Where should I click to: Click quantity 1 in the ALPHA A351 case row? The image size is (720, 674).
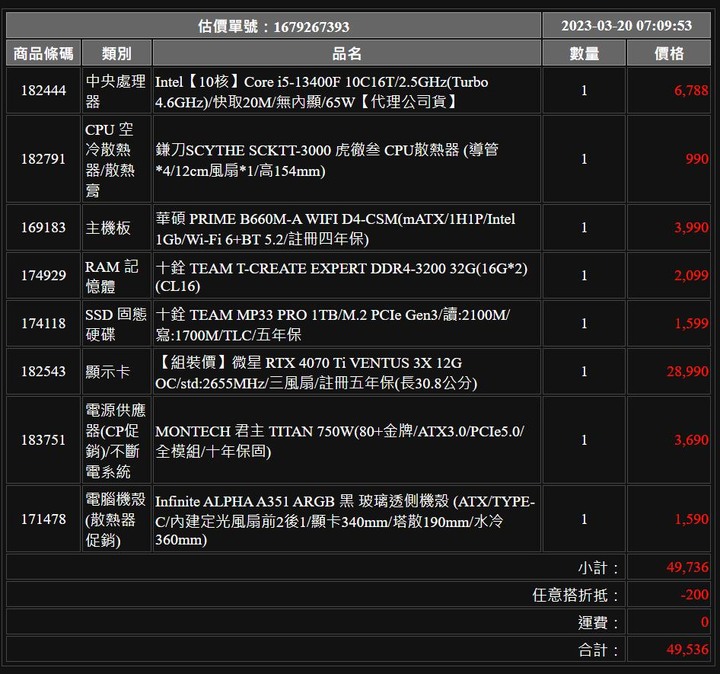(584, 519)
